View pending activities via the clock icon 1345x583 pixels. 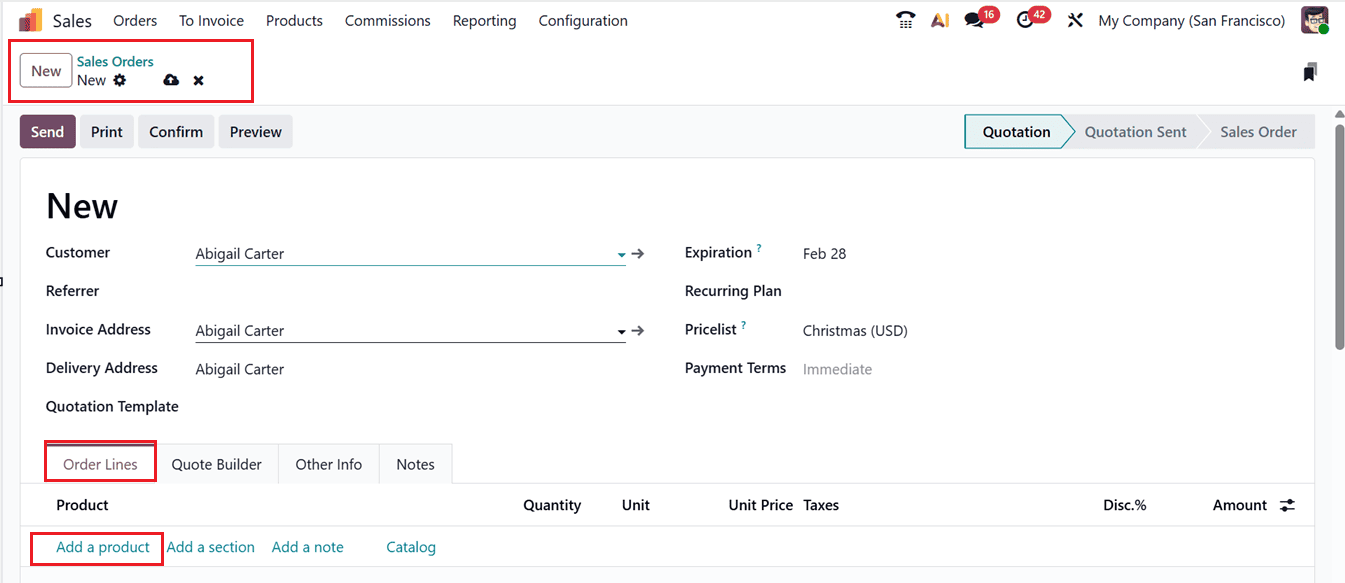[1024, 19]
